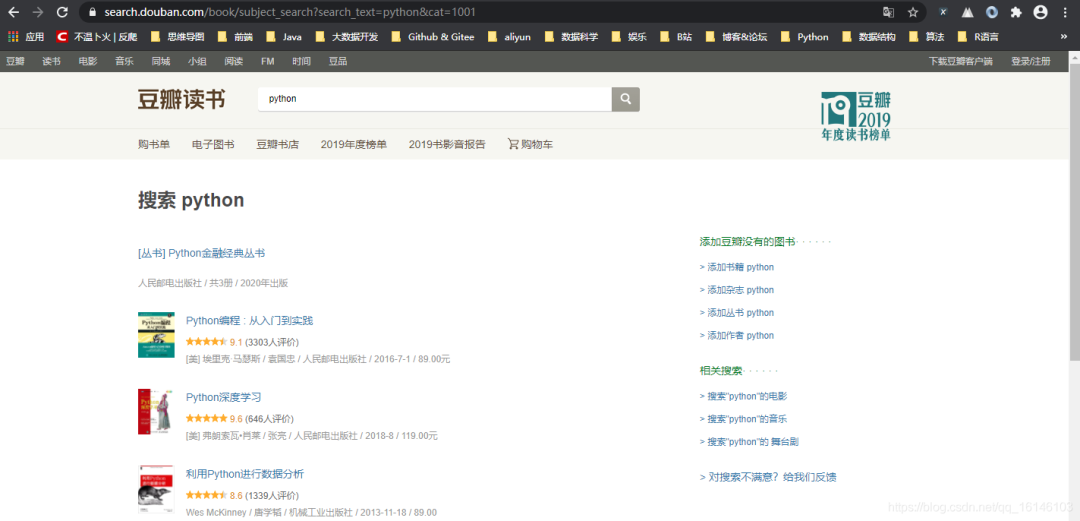Image resolution: width=1080 pixels, height=521 pixels.
Task: Open the 大数据开发 bookmark folder
Action: 346,37
